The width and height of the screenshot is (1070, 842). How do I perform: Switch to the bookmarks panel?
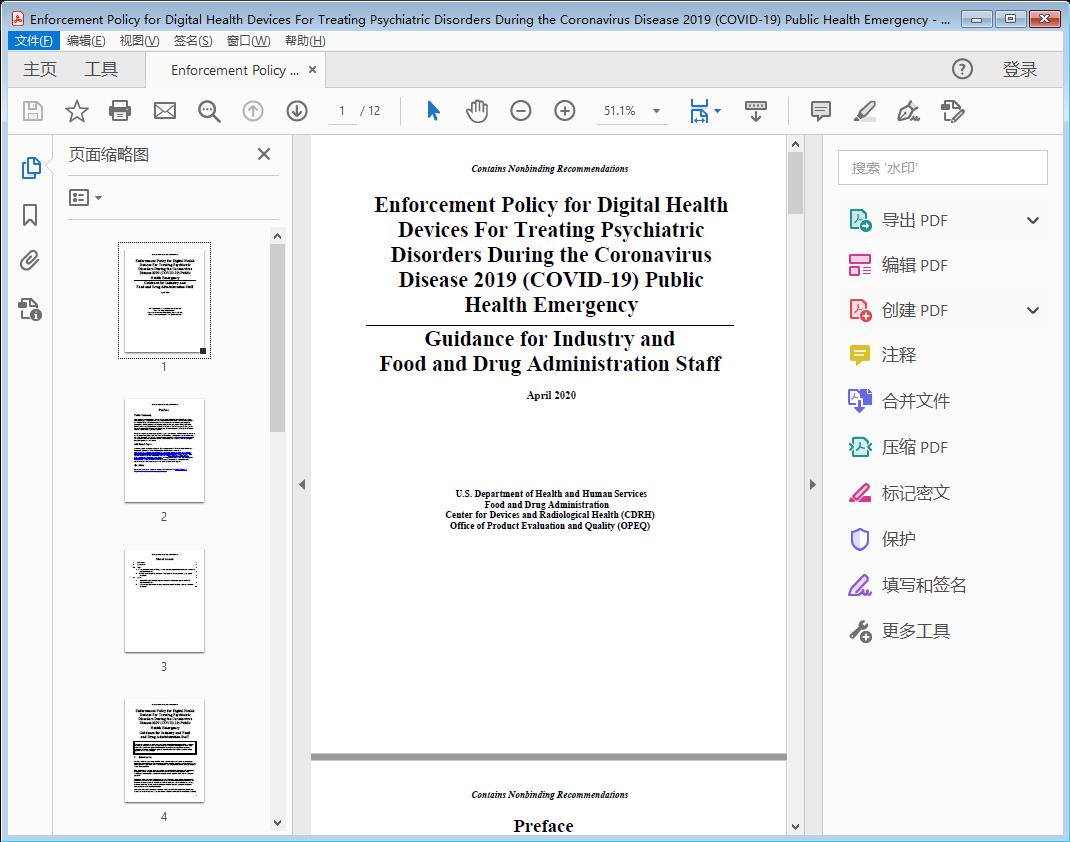click(x=29, y=214)
